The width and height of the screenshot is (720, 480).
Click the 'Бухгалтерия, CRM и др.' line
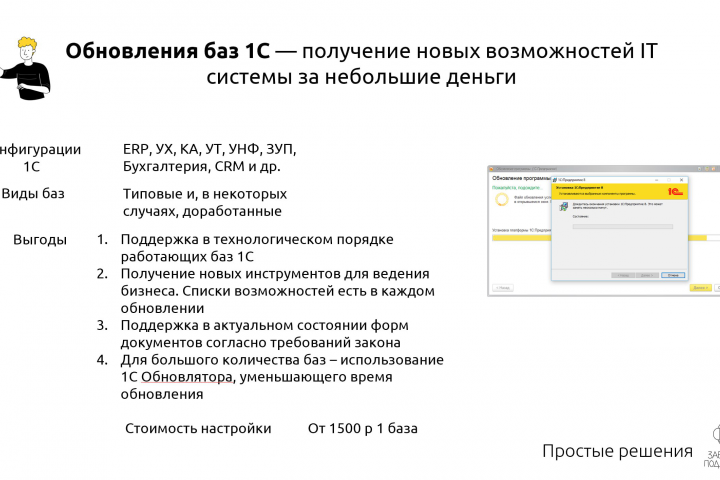click(202, 166)
